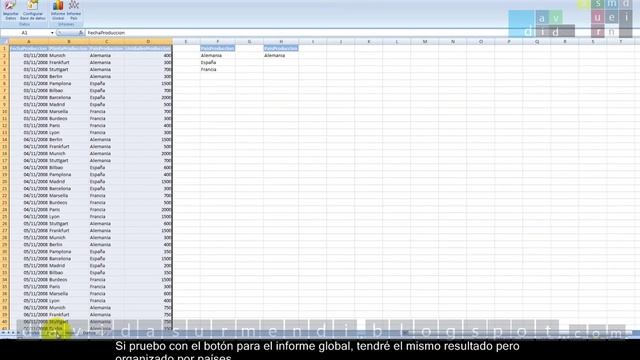640x360 pixels.
Task: Open Configurar Base de datos tool
Action: click(33, 10)
